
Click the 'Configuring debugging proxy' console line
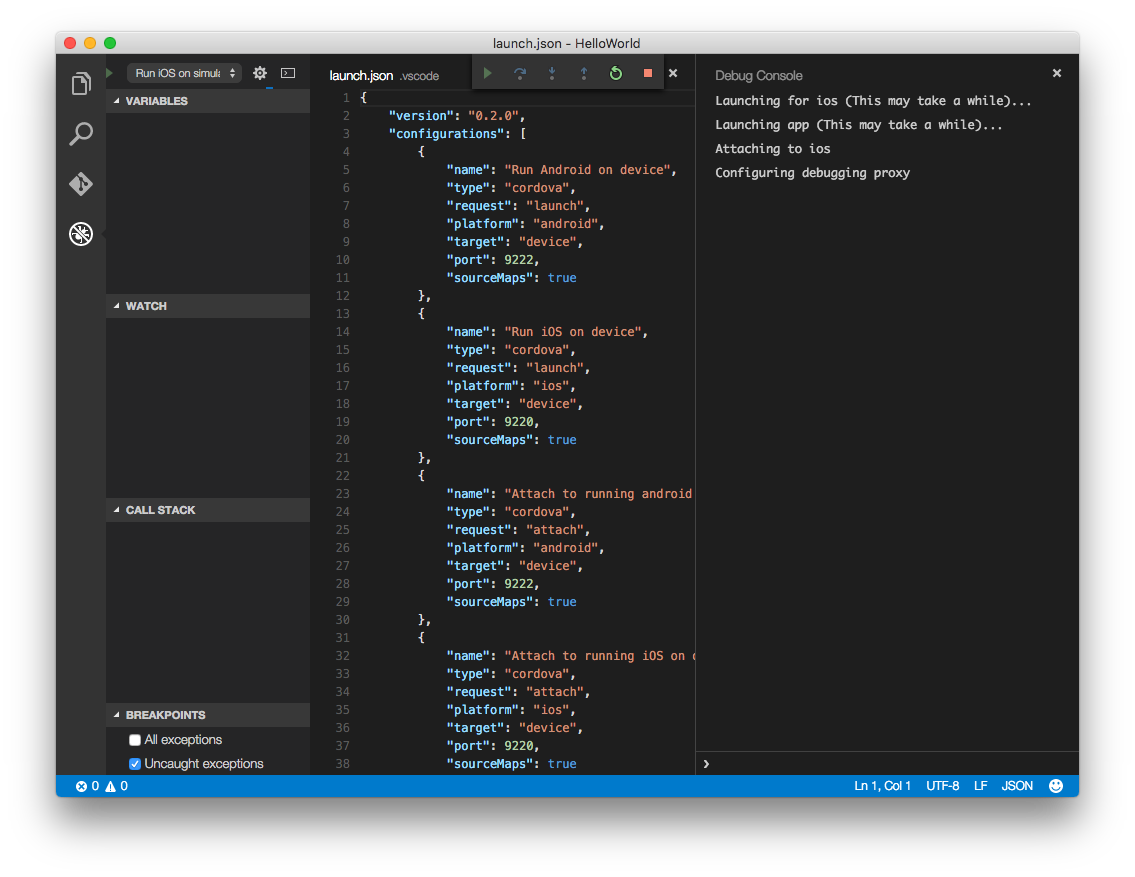pyautogui.click(x=812, y=173)
